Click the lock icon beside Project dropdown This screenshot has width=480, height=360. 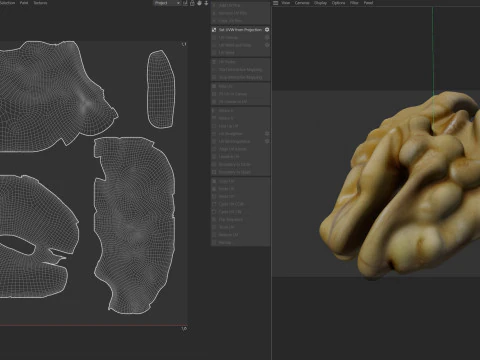pyautogui.click(x=192, y=3)
